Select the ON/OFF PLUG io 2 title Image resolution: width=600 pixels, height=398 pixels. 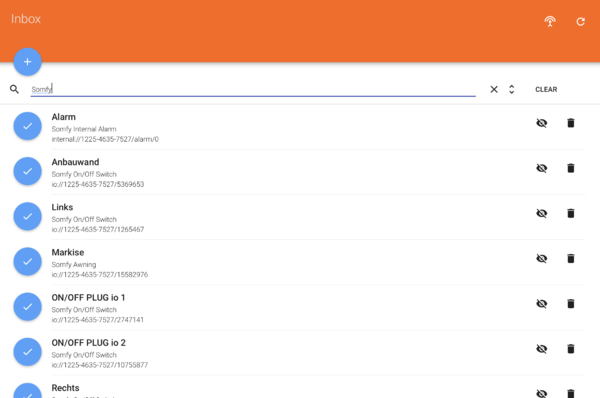89,343
